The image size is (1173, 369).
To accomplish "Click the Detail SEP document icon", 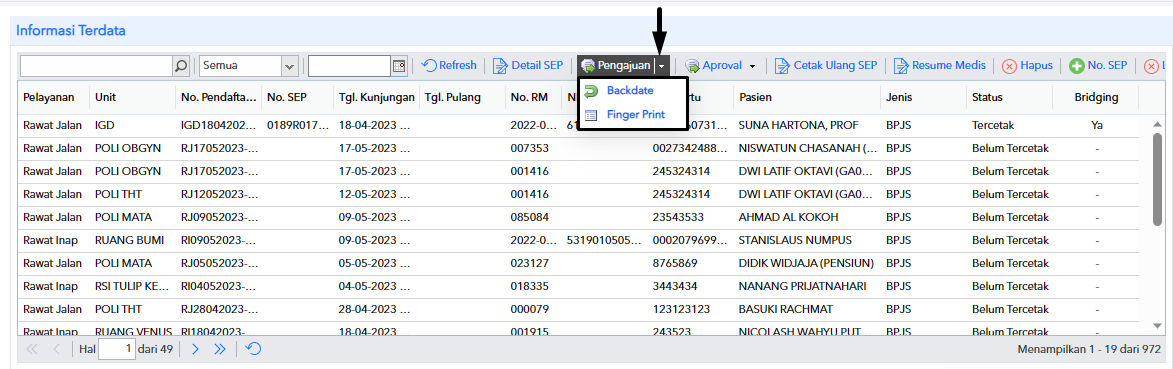I will pos(500,66).
